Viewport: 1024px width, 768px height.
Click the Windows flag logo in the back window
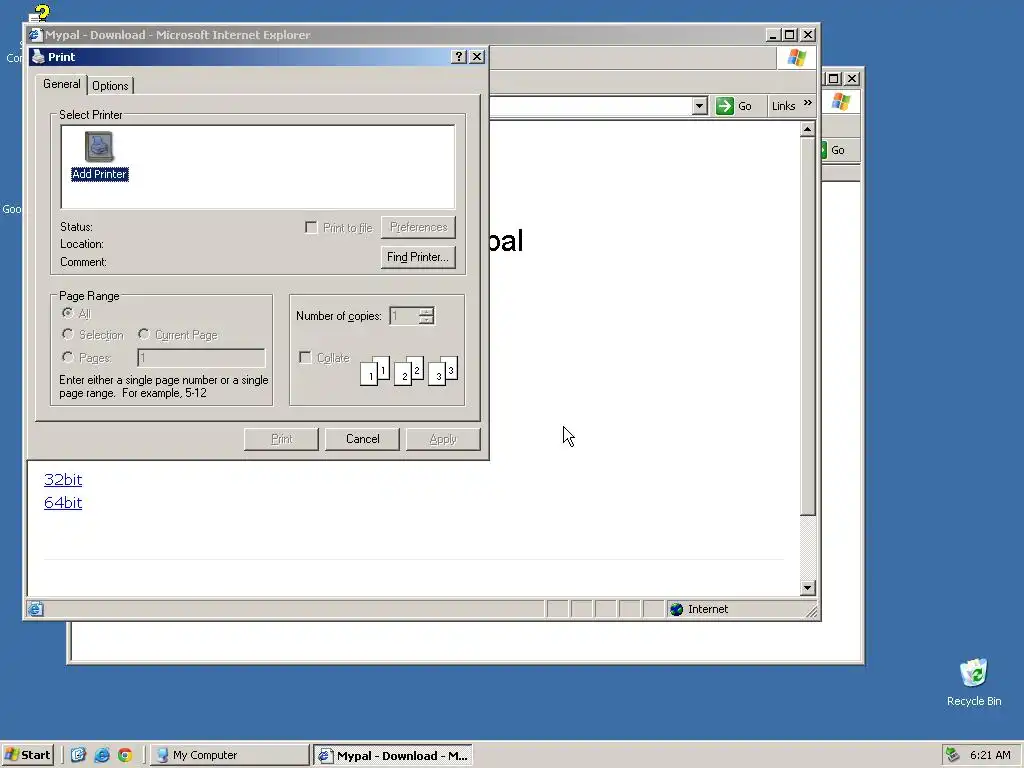coord(841,102)
